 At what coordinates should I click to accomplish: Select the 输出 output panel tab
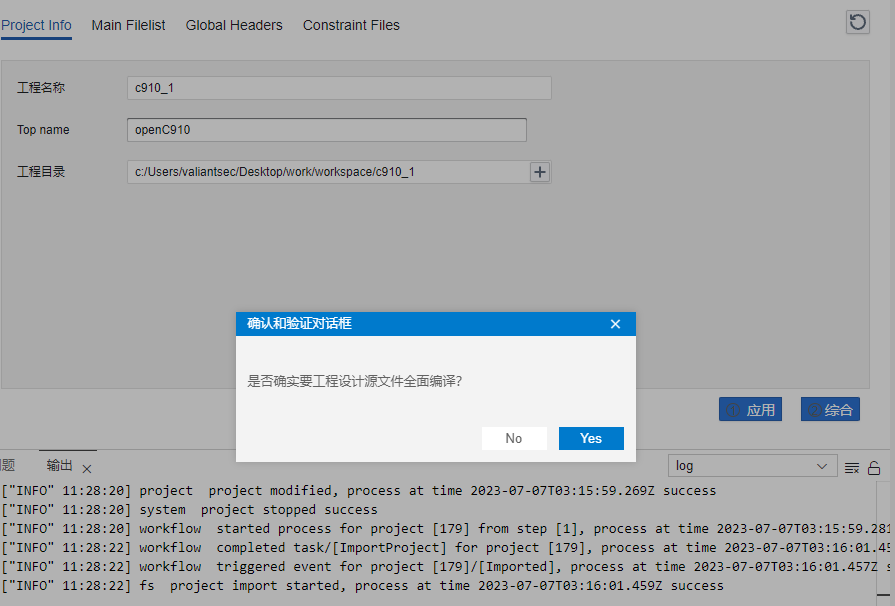(60, 465)
